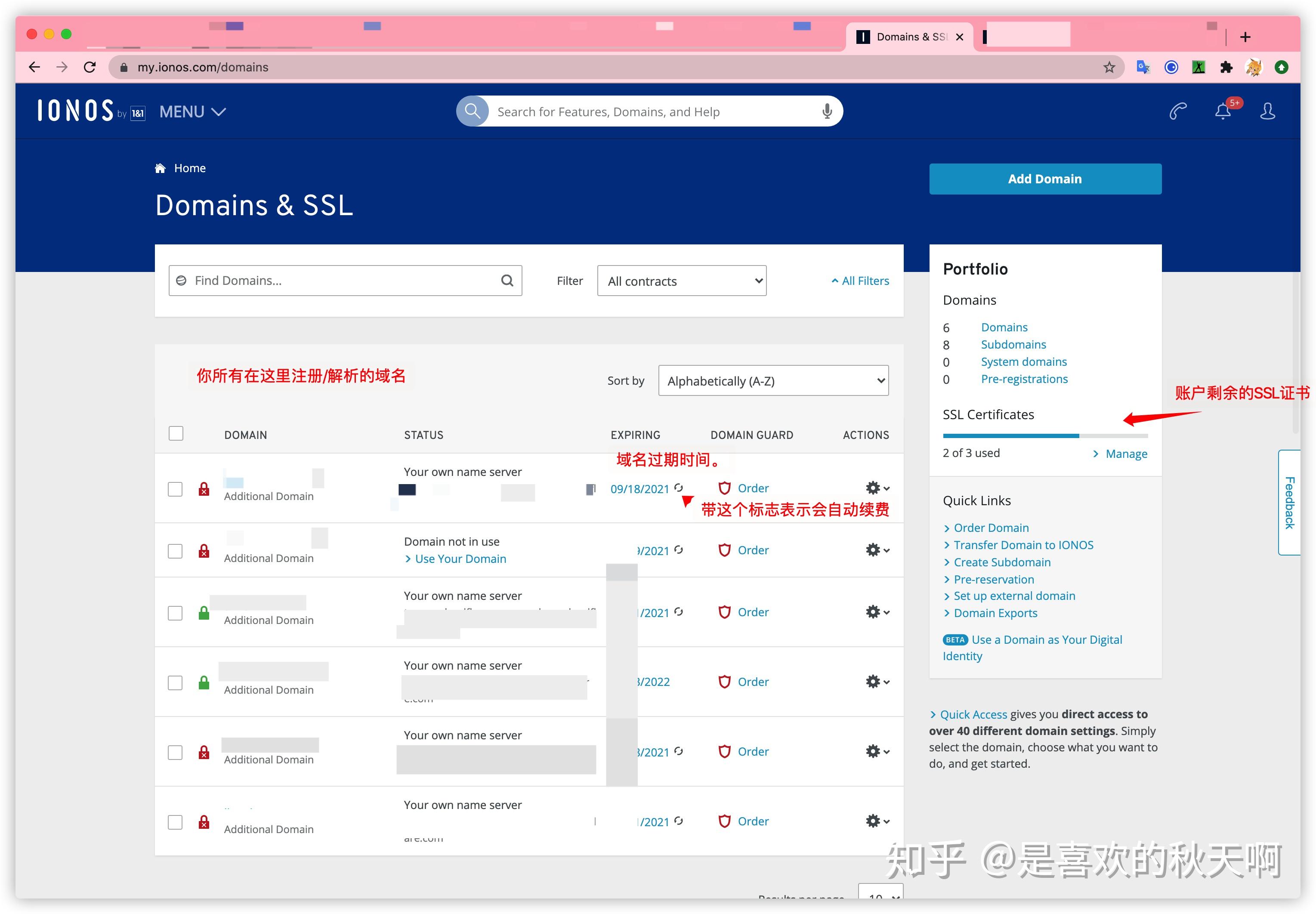Open the Alphabetically (A-Z) sort dropdown
Viewport: 1316px width, 914px height.
pos(773,380)
